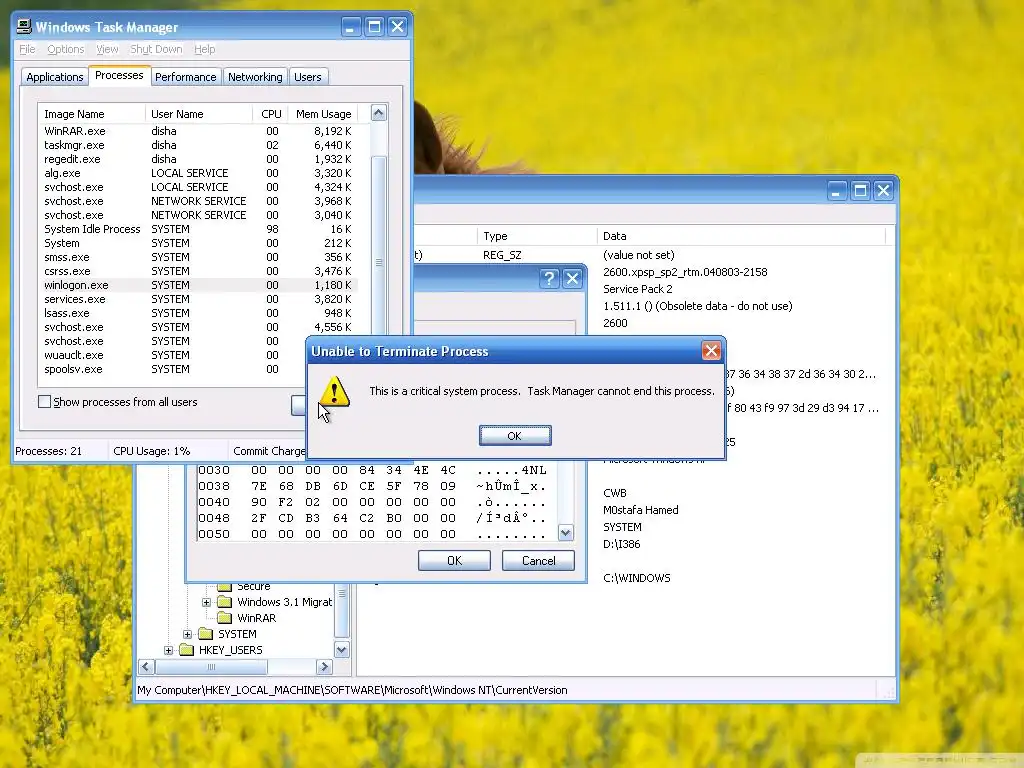Click the process list scroll-up arrow
Viewport: 1024px width, 768px height.
pos(379,113)
